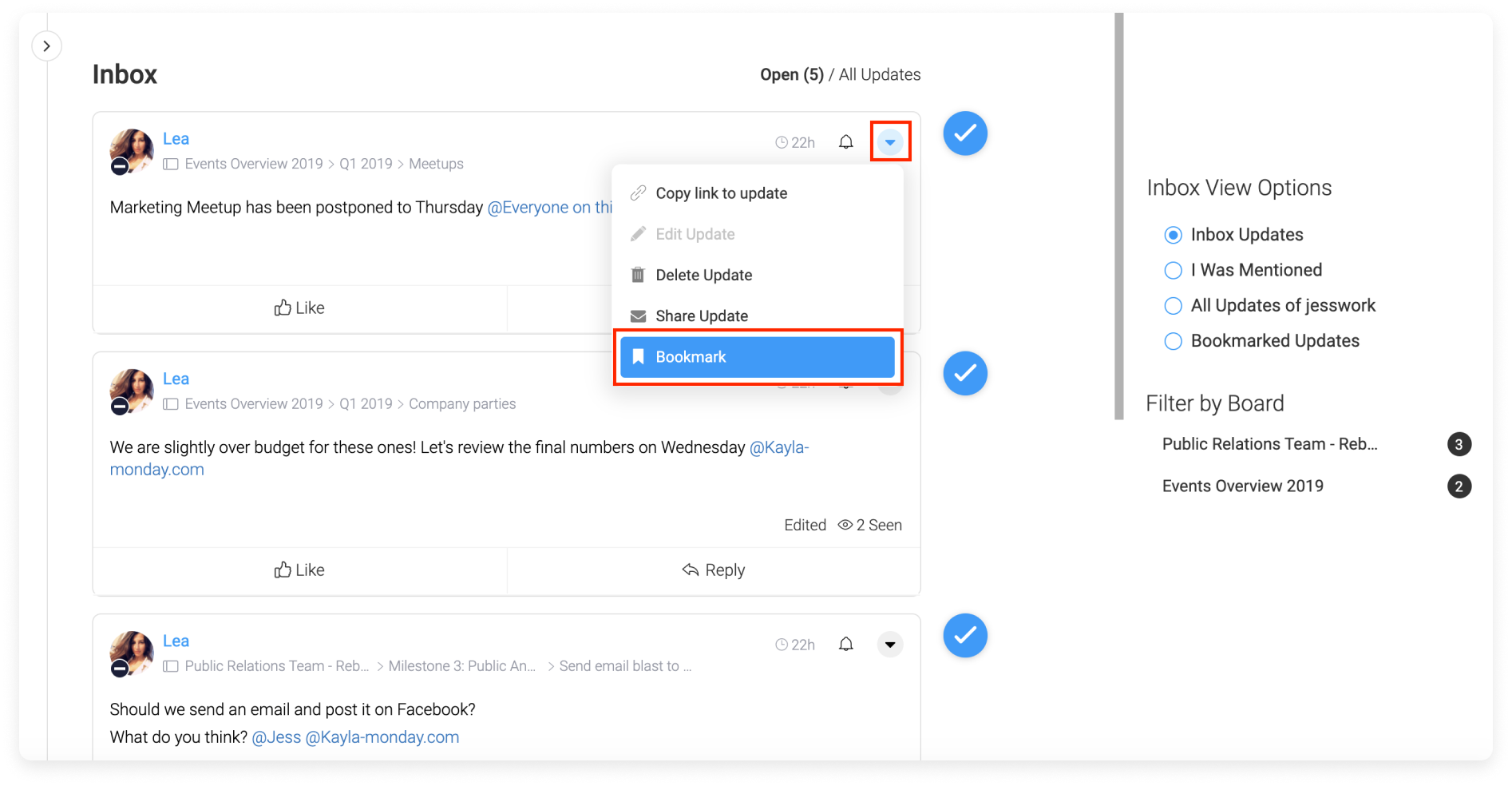Choose Delete Update in the menu

[x=758, y=275]
